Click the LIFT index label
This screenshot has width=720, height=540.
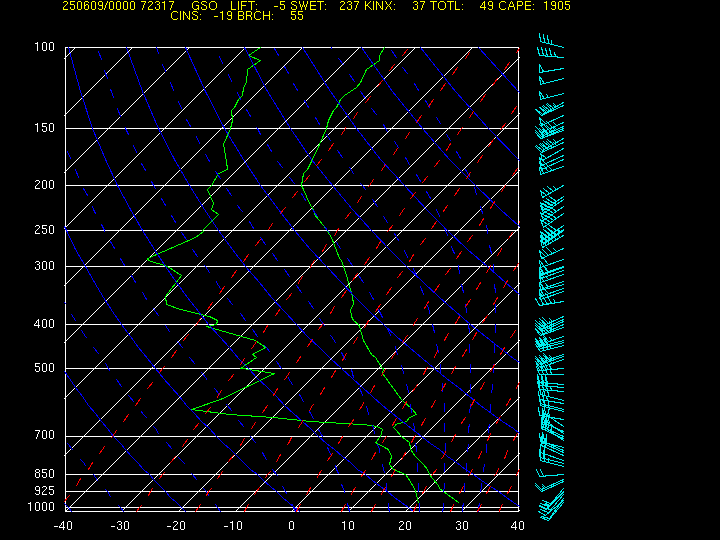[244, 6]
